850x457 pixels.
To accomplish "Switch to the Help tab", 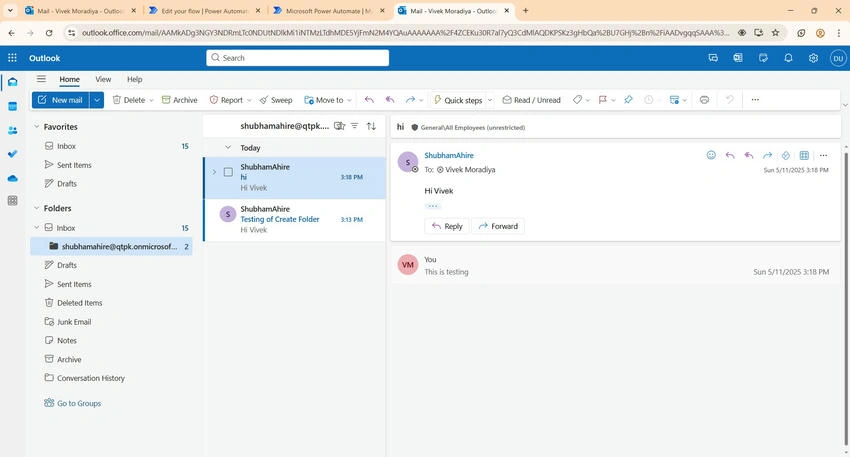I will [134, 79].
